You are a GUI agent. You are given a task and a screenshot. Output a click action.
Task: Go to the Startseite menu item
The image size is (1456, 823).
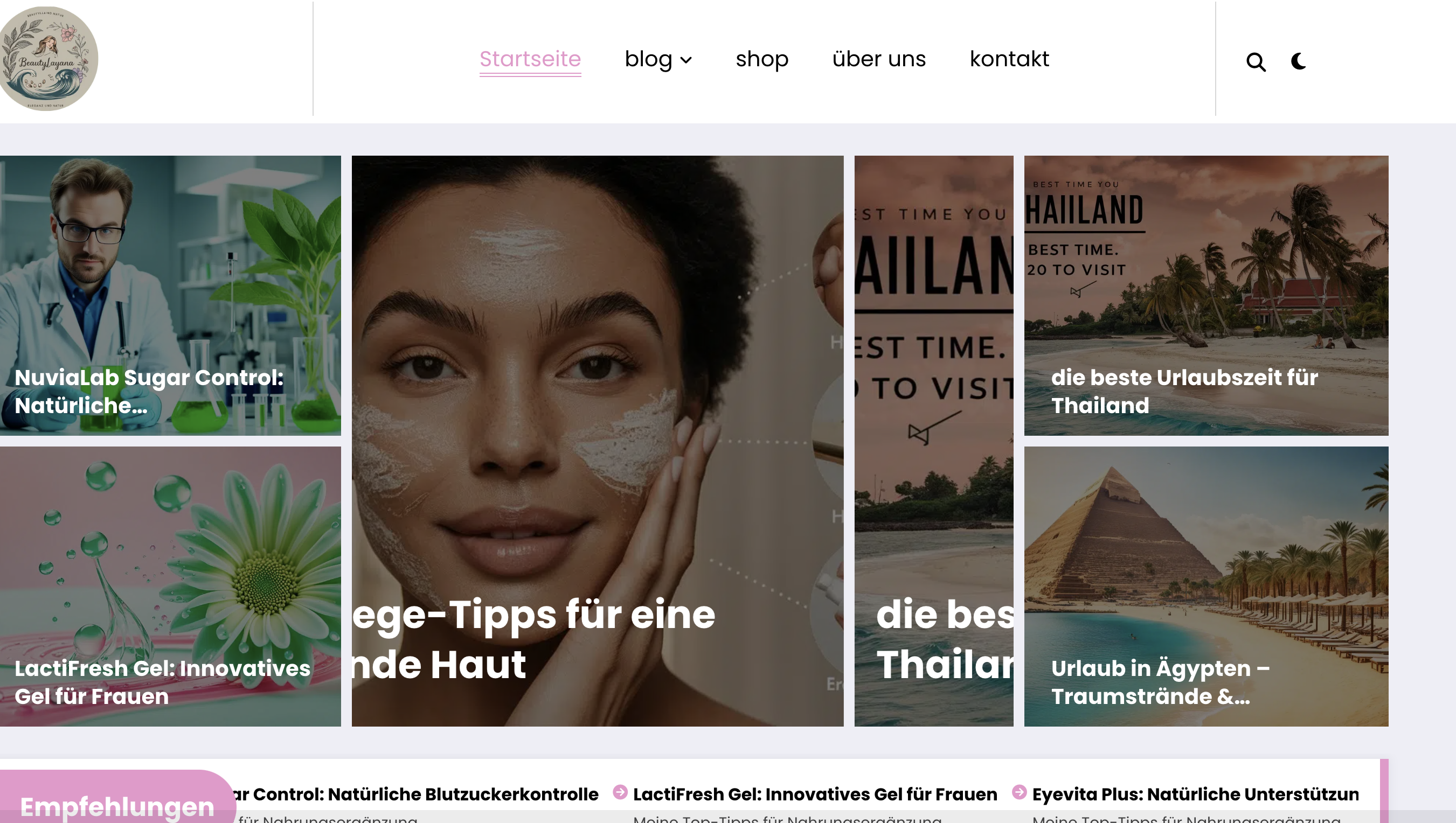(530, 59)
